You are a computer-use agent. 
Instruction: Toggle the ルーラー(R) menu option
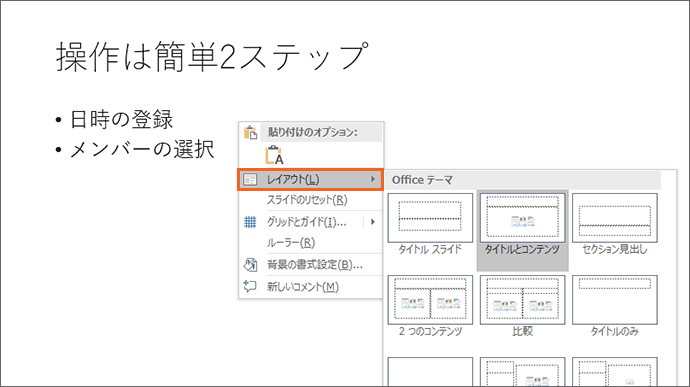(291, 243)
